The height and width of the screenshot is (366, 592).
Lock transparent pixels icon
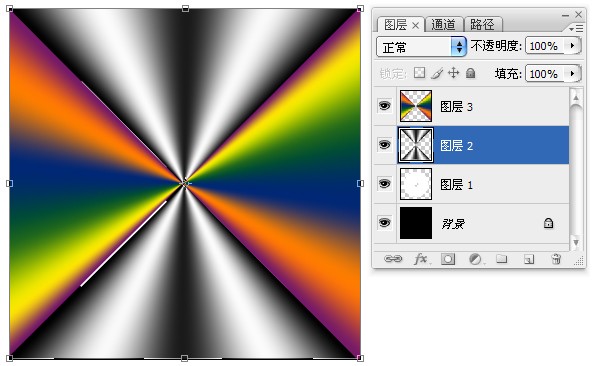pos(419,73)
